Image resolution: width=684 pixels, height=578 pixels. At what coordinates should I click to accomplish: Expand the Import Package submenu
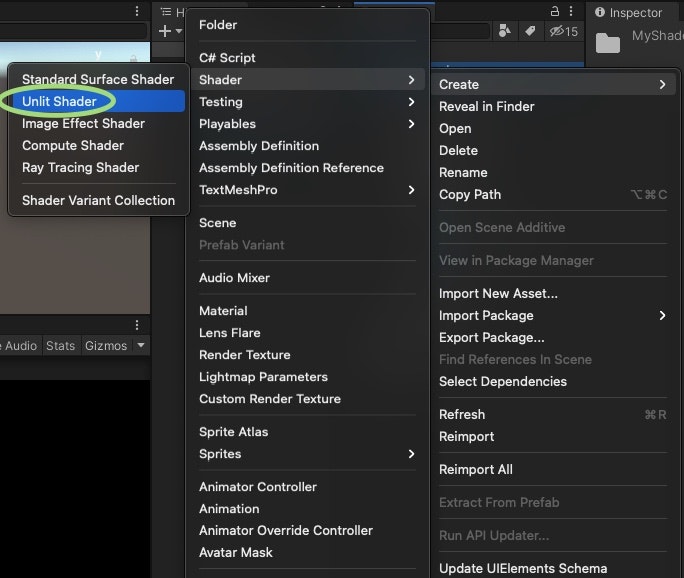pyautogui.click(x=554, y=315)
